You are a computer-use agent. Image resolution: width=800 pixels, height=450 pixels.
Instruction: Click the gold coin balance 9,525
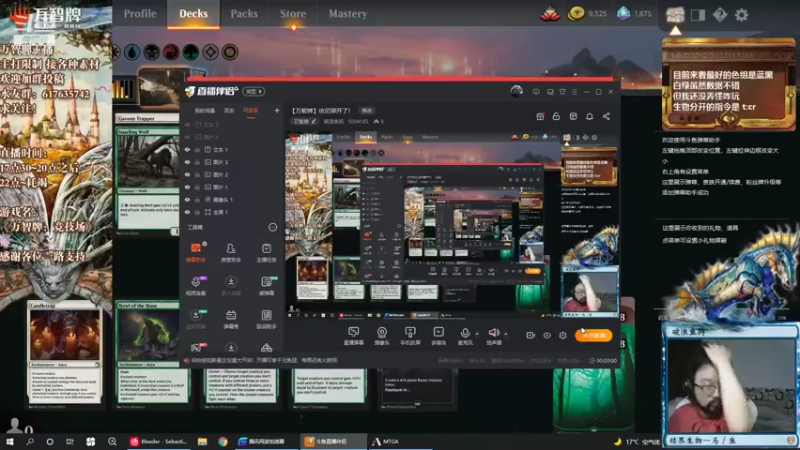click(x=588, y=14)
